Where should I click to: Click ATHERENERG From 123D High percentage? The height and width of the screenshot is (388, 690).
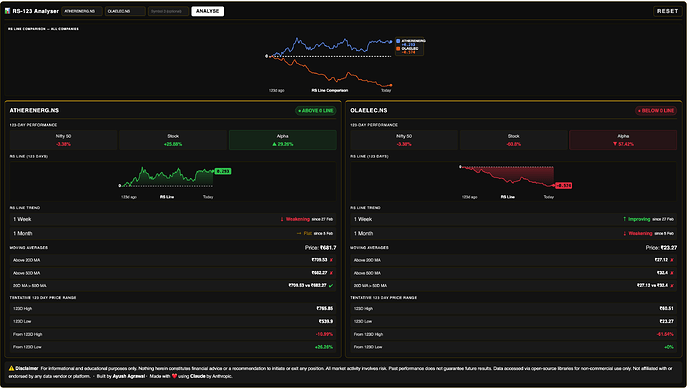tap(324, 334)
